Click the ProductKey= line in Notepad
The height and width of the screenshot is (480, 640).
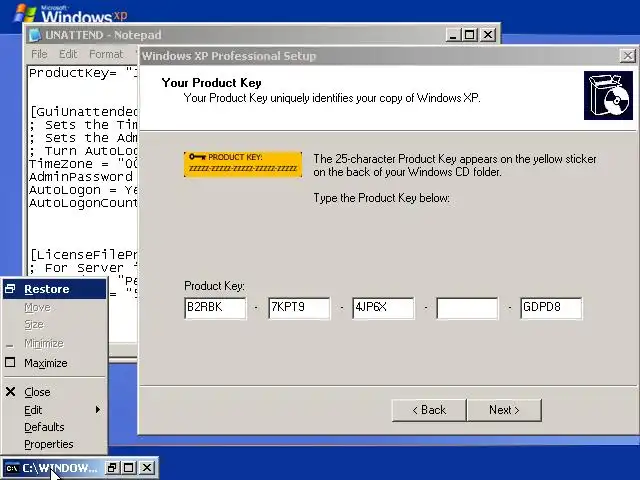coord(83,73)
